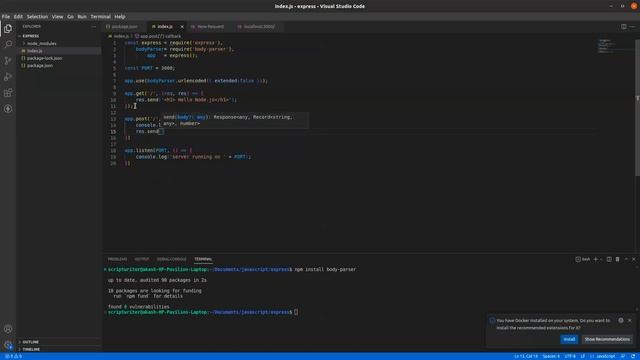640x360 pixels.
Task: Click the terminal command prompt line
Action: pyautogui.click(x=202, y=312)
